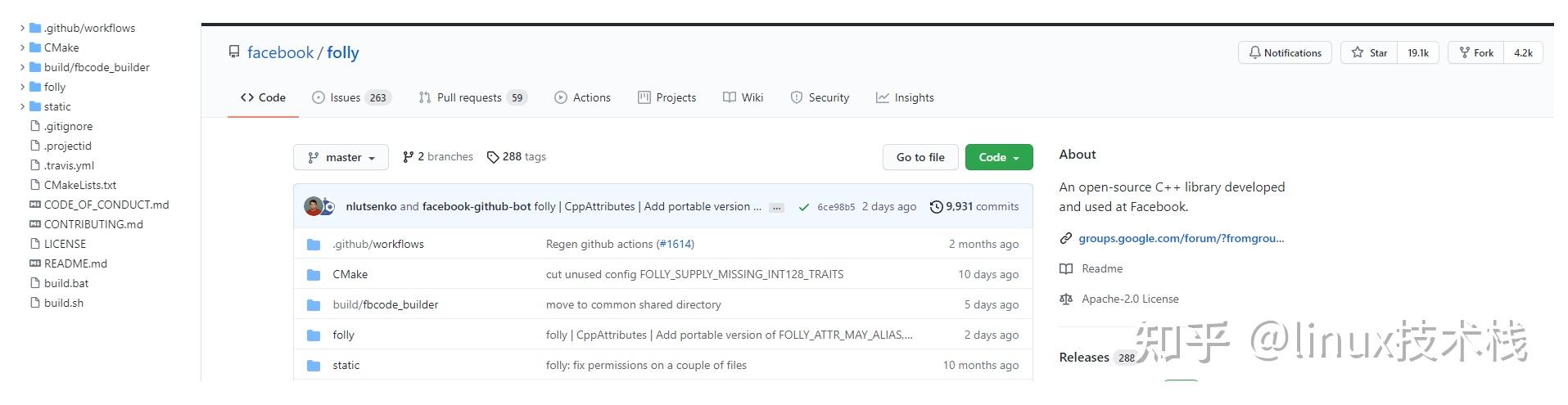Viewport: 1568px width, 405px height.
Task: Click the tags icon beside 288 tags
Action: coord(493,157)
